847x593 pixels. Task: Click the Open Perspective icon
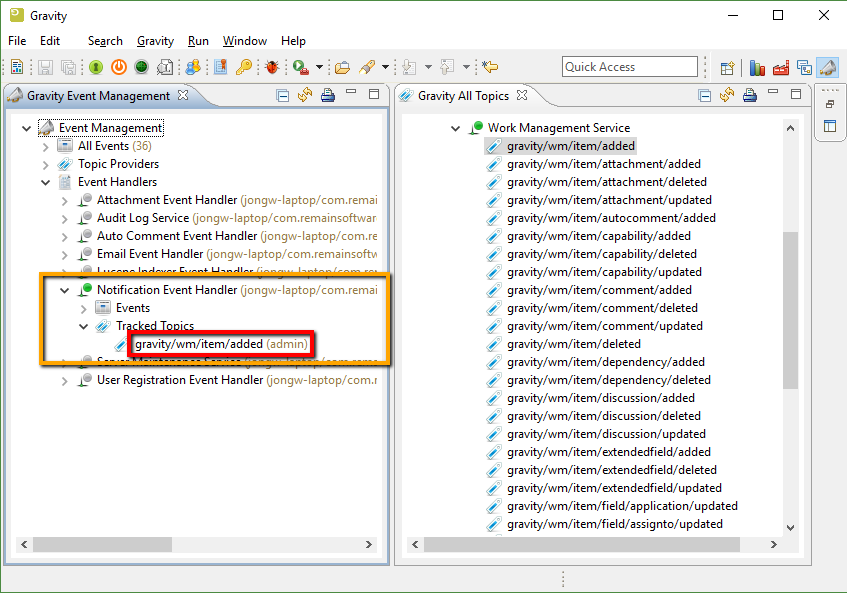click(728, 68)
